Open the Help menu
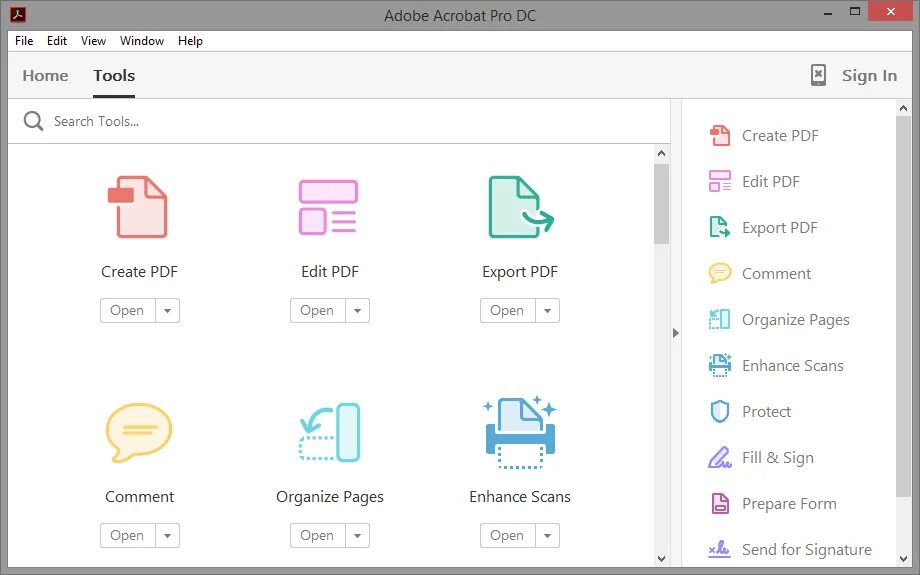The height and width of the screenshot is (575, 920). (x=190, y=40)
